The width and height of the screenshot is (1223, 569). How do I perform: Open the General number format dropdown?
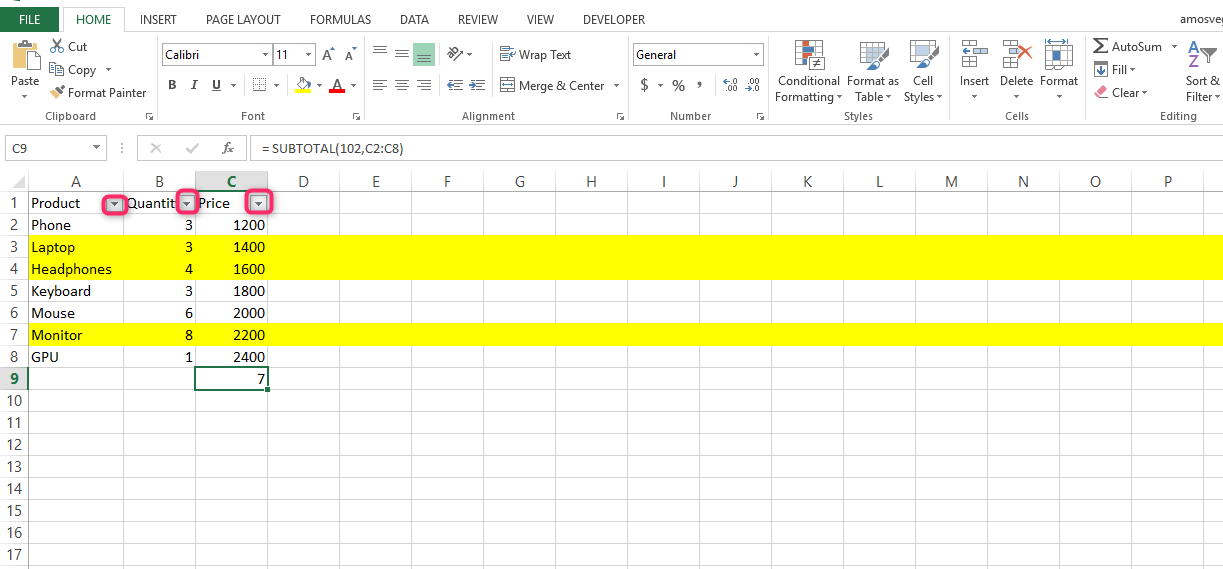[x=757, y=55]
